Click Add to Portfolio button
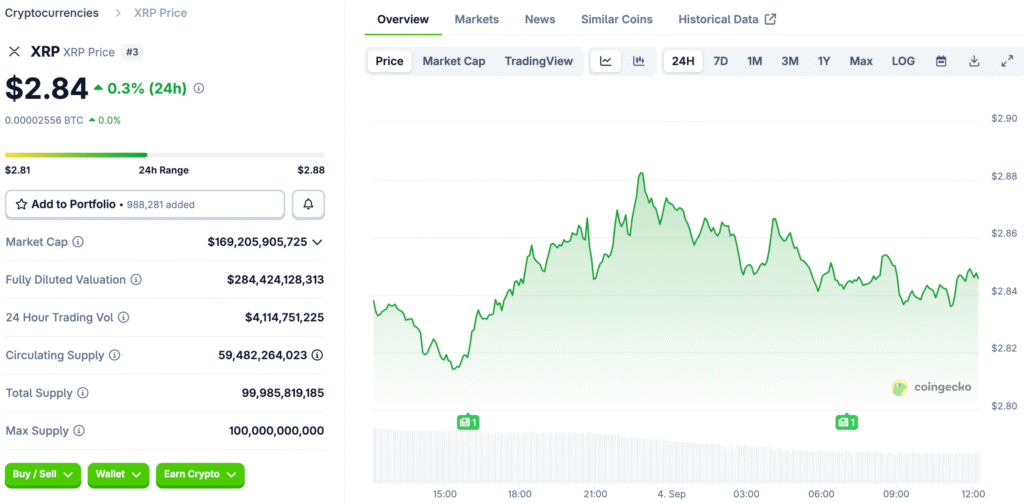The height and width of the screenshot is (503, 1024). click(x=145, y=204)
